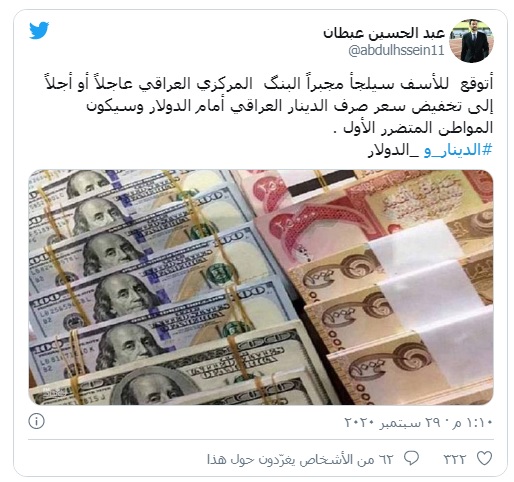Click the _الدولار text after the hashtag

[x=394, y=150]
